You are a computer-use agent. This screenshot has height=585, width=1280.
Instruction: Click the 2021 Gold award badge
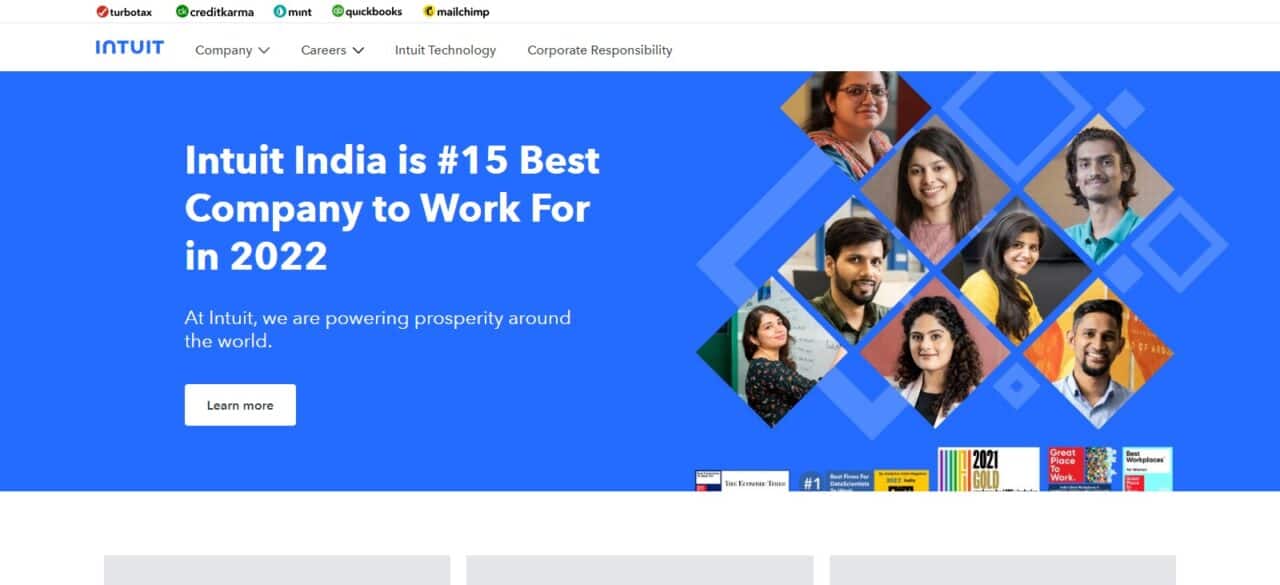tap(988, 469)
